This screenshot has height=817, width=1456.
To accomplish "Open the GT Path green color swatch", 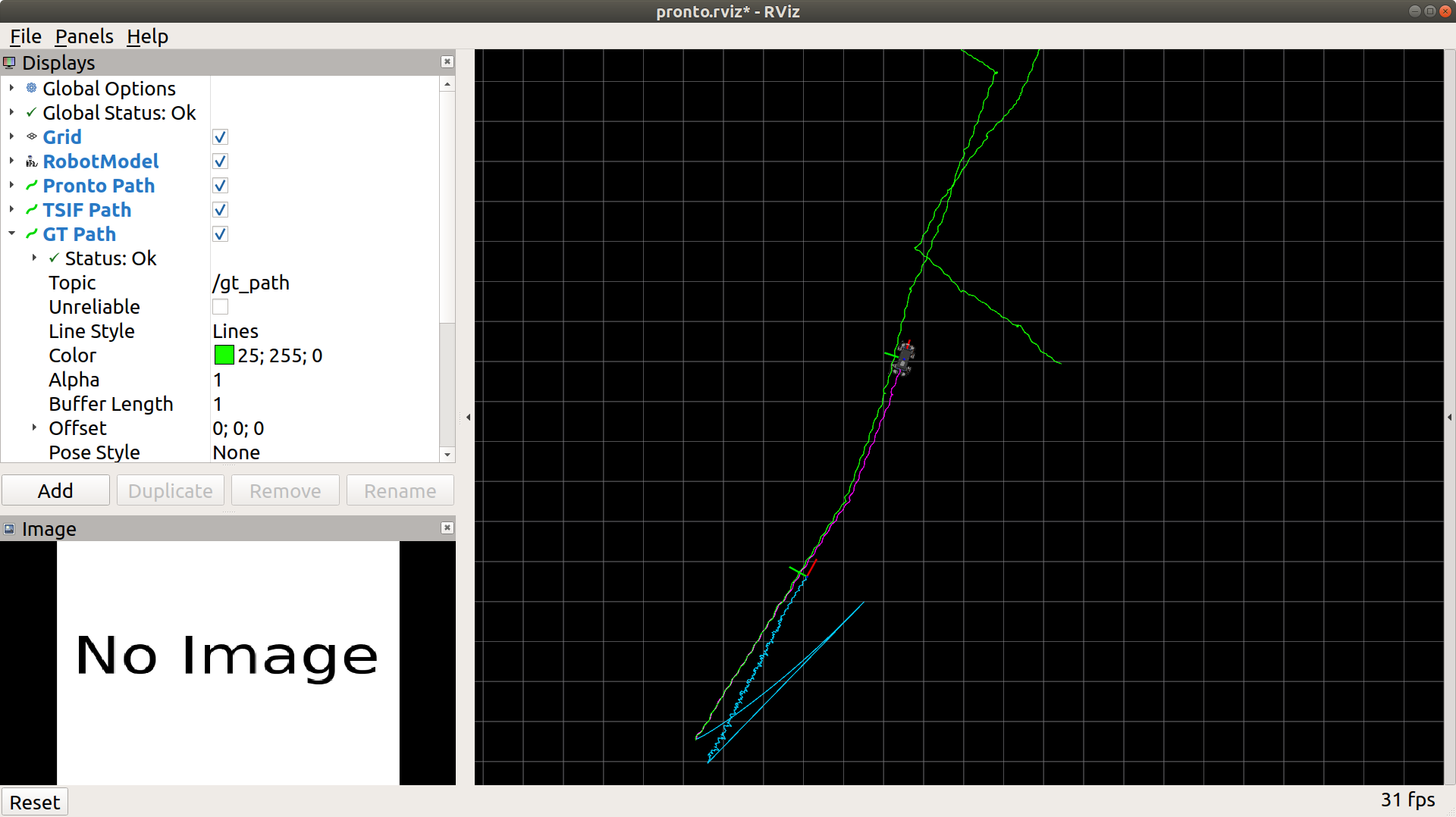I will tap(224, 355).
